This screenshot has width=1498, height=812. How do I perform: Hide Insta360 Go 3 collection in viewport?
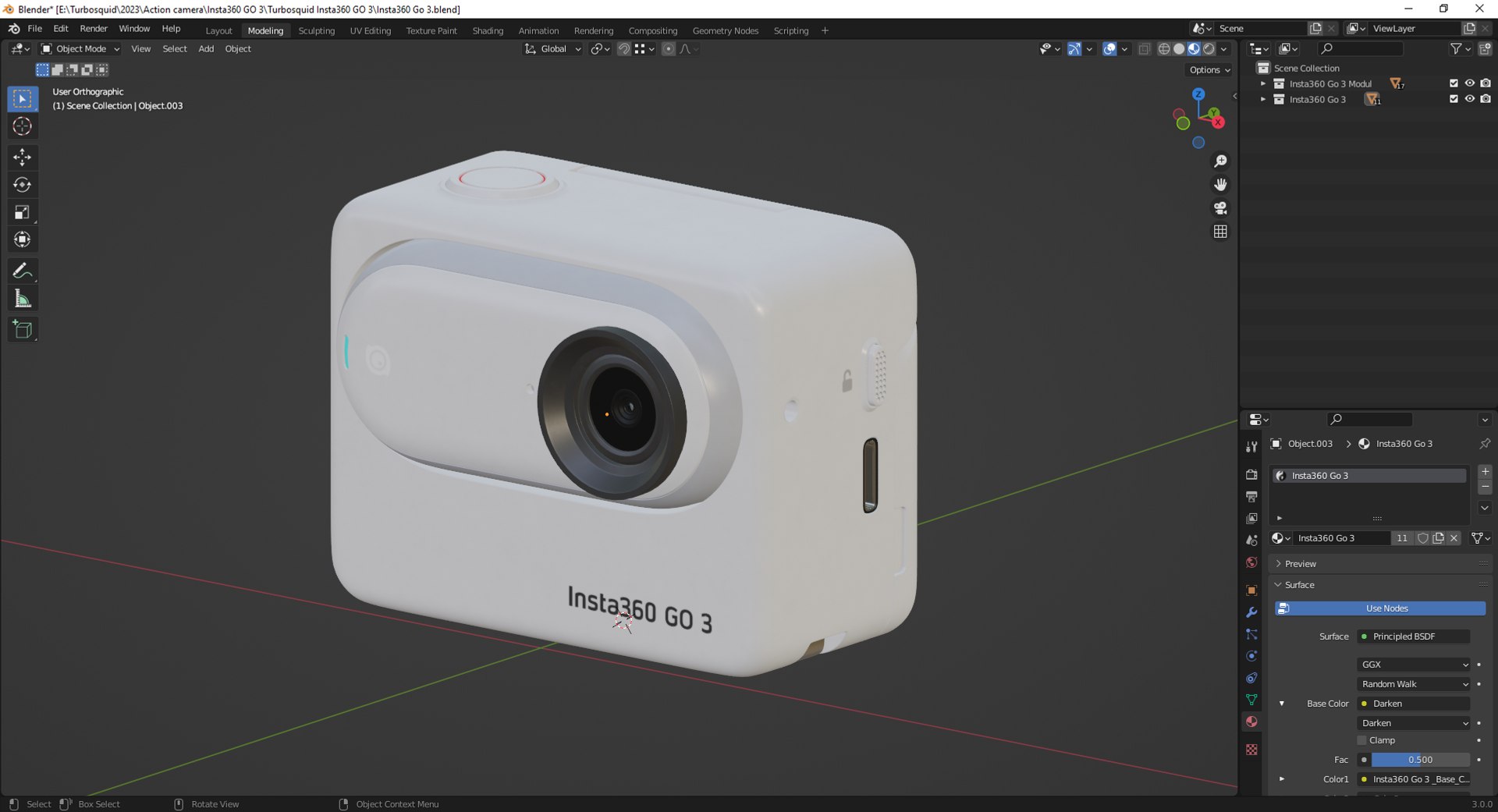[1470, 99]
